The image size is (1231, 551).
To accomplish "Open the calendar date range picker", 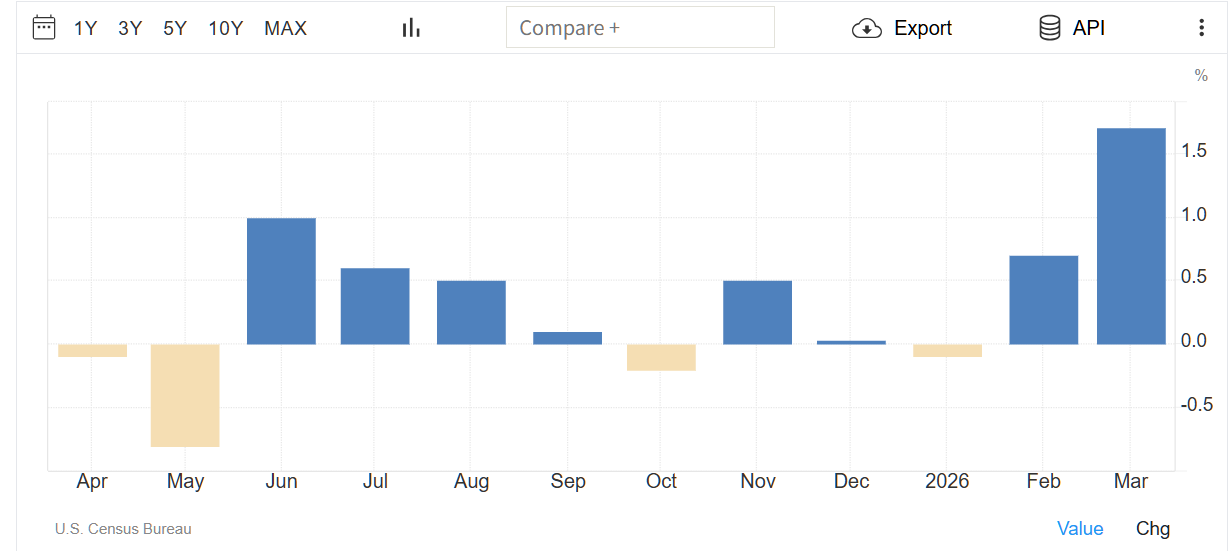I will click(x=44, y=28).
